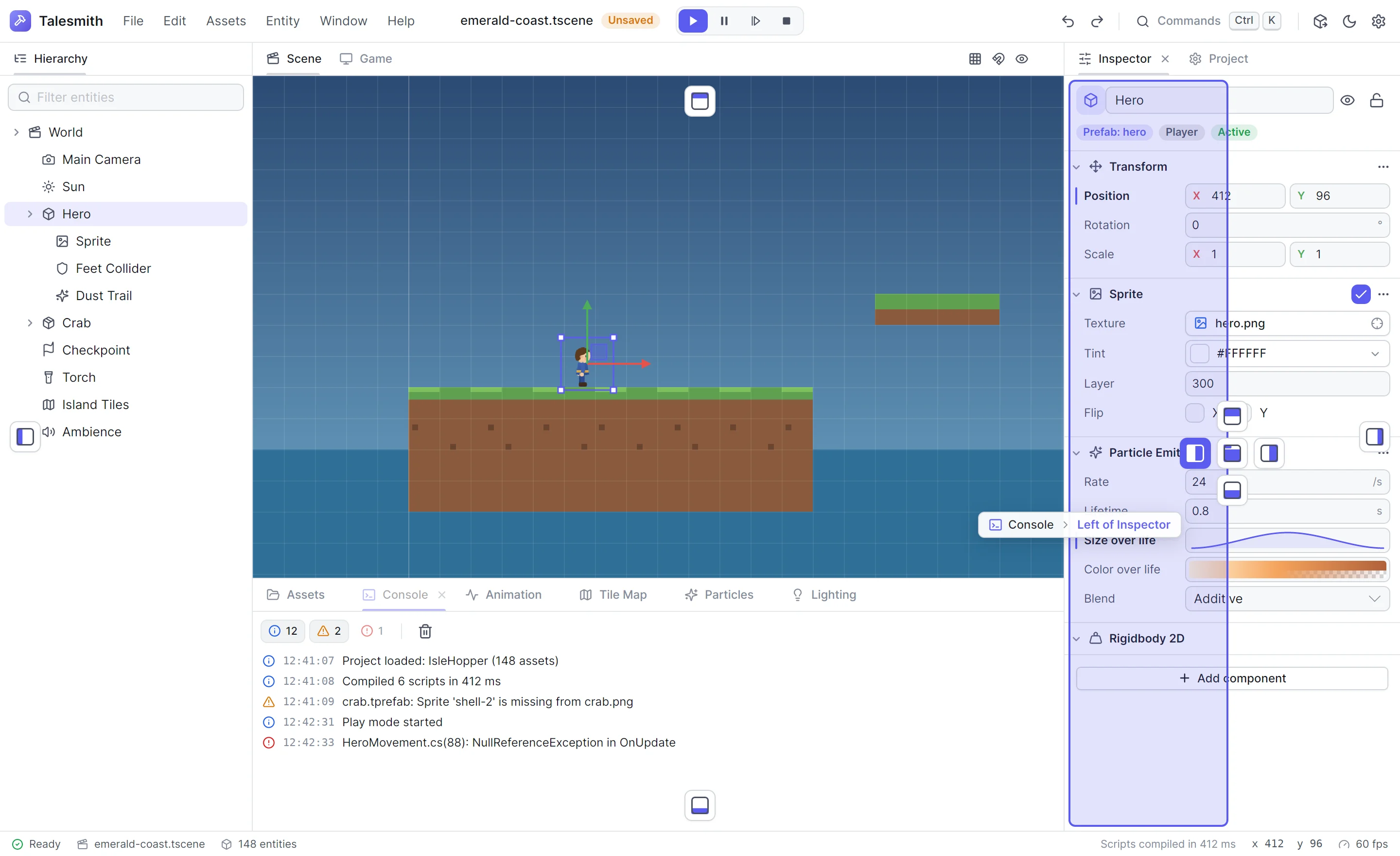This screenshot has width=1400, height=856.
Task: Tick the Flip X checkbox
Action: coord(1194,412)
